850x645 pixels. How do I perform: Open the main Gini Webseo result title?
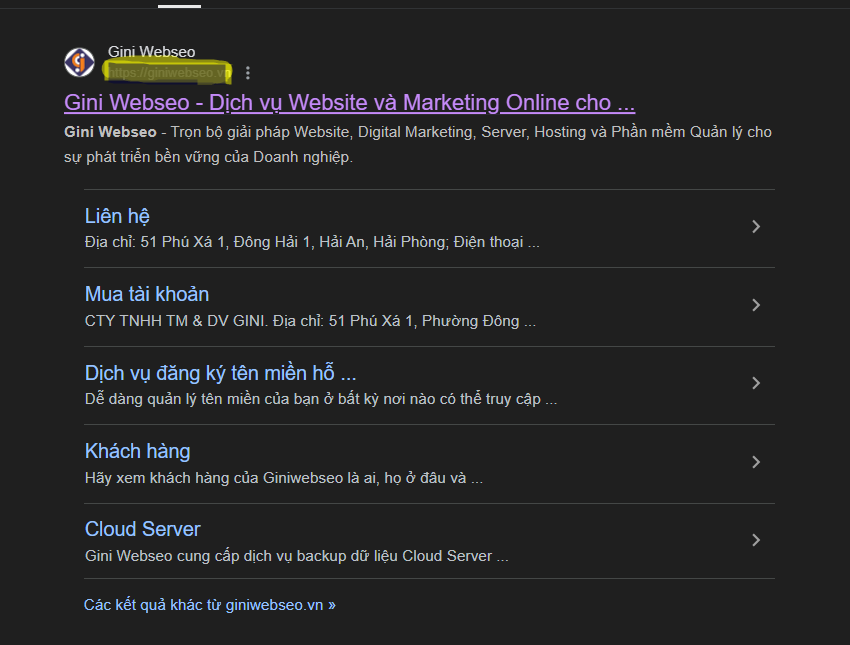[x=349, y=103]
